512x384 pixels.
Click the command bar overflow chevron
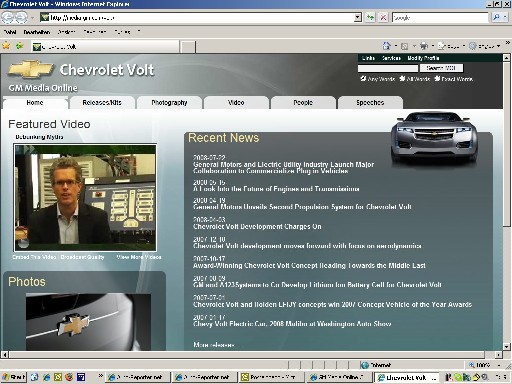click(508, 43)
